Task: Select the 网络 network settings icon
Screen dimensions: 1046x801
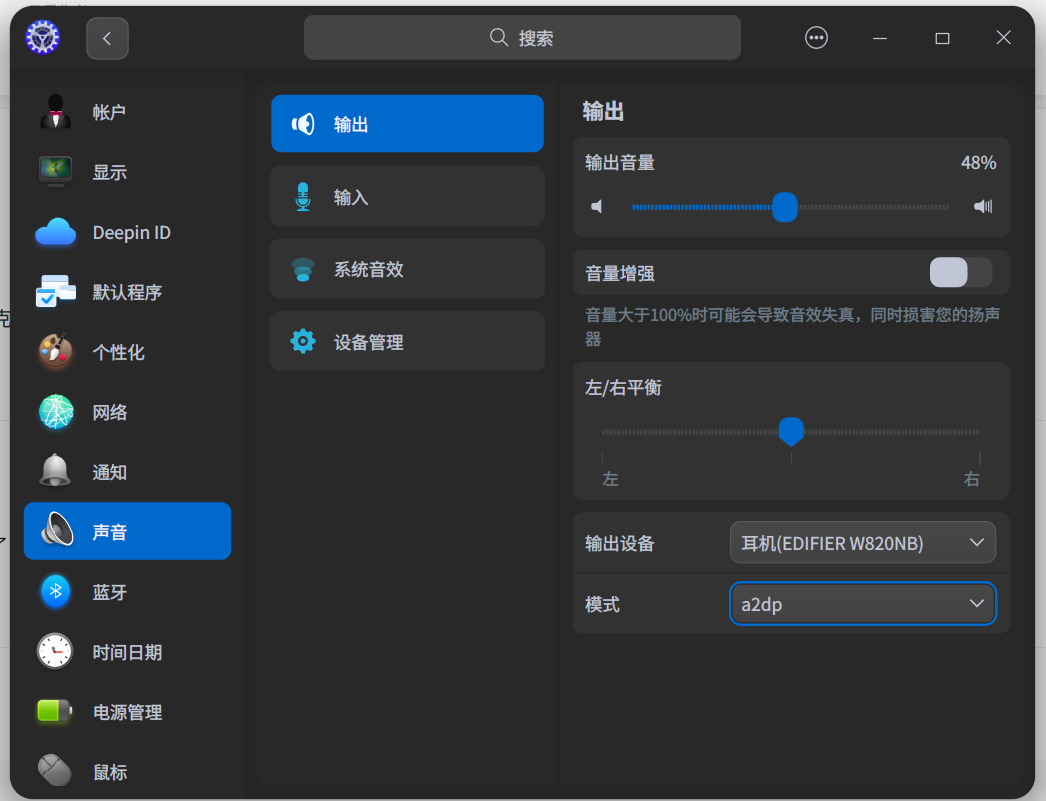Action: click(x=54, y=411)
